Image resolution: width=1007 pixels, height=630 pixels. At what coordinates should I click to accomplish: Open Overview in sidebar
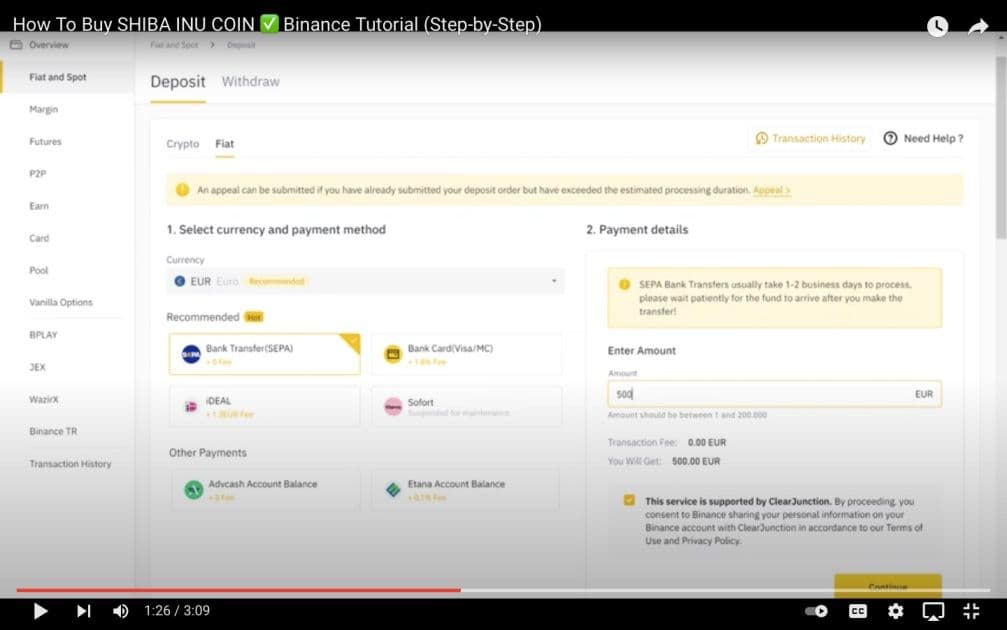(49, 45)
